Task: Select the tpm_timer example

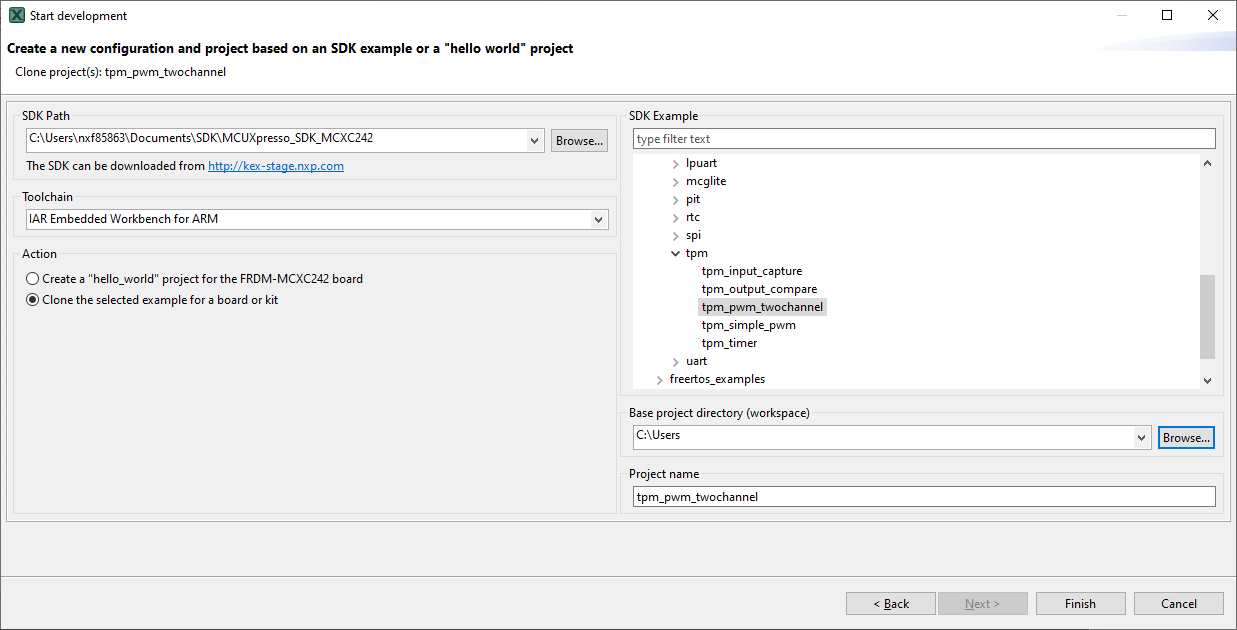Action: click(x=729, y=343)
